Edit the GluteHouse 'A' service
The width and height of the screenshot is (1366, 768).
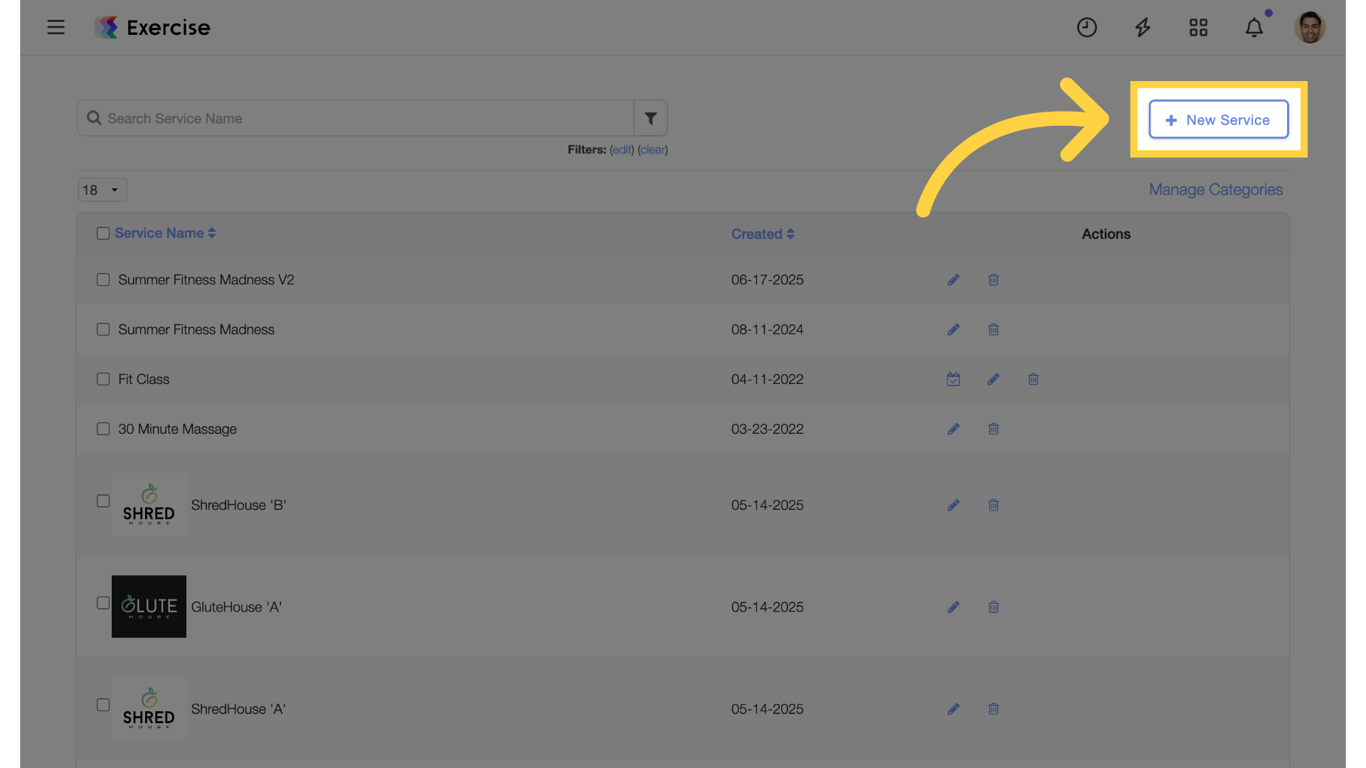click(x=953, y=607)
